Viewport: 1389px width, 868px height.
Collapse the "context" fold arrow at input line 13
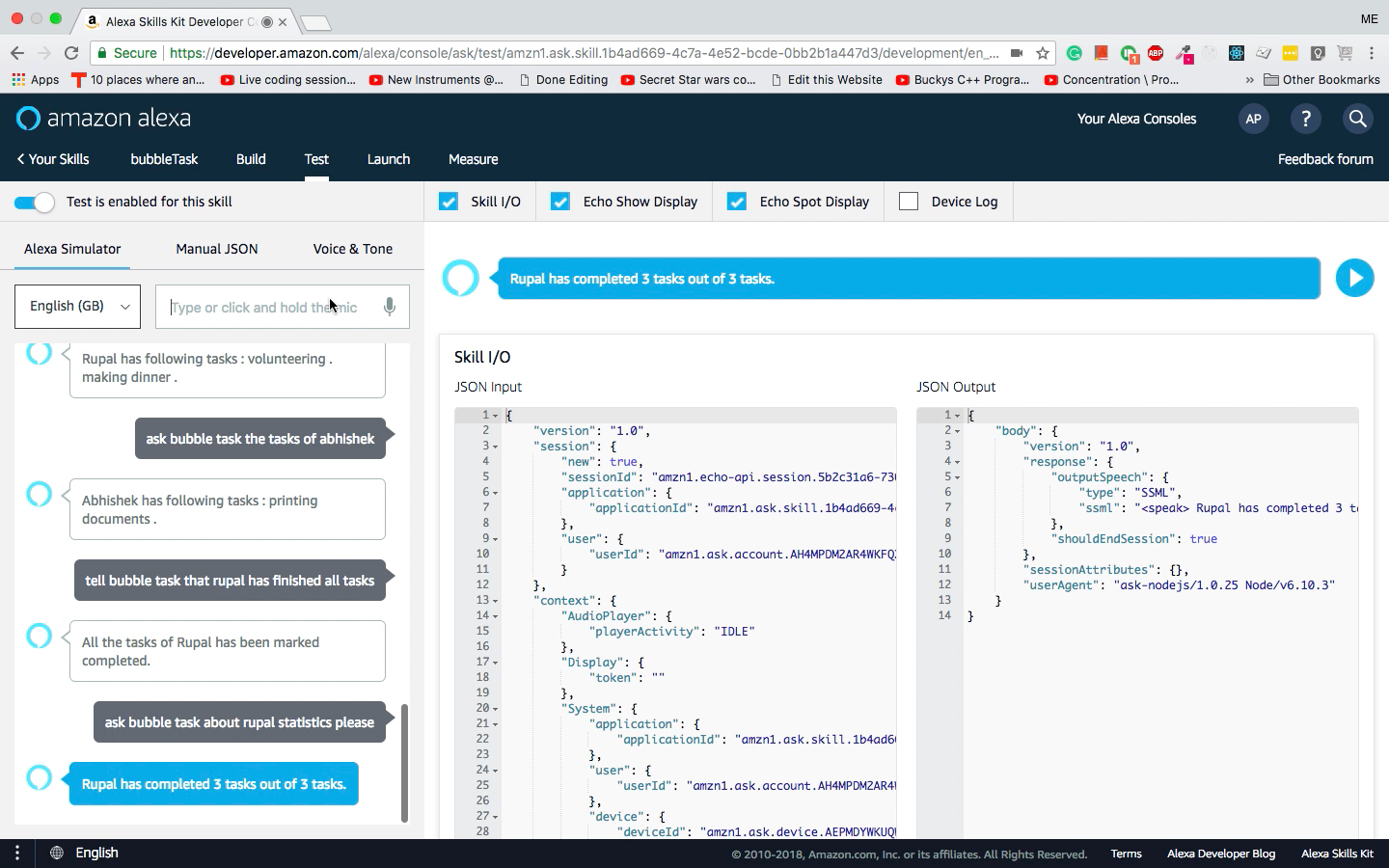point(496,601)
